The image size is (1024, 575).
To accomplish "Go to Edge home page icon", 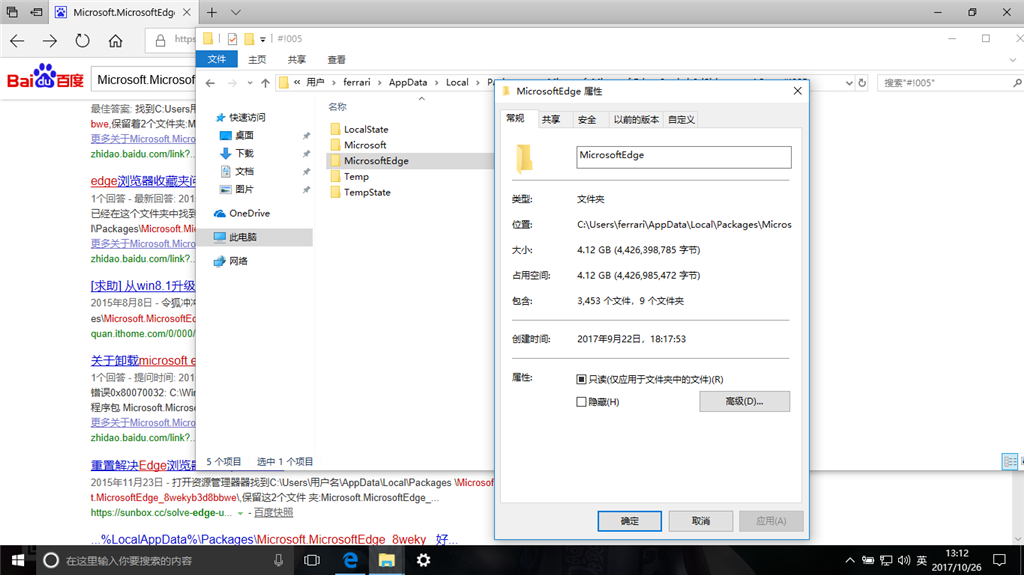I will coord(116,41).
